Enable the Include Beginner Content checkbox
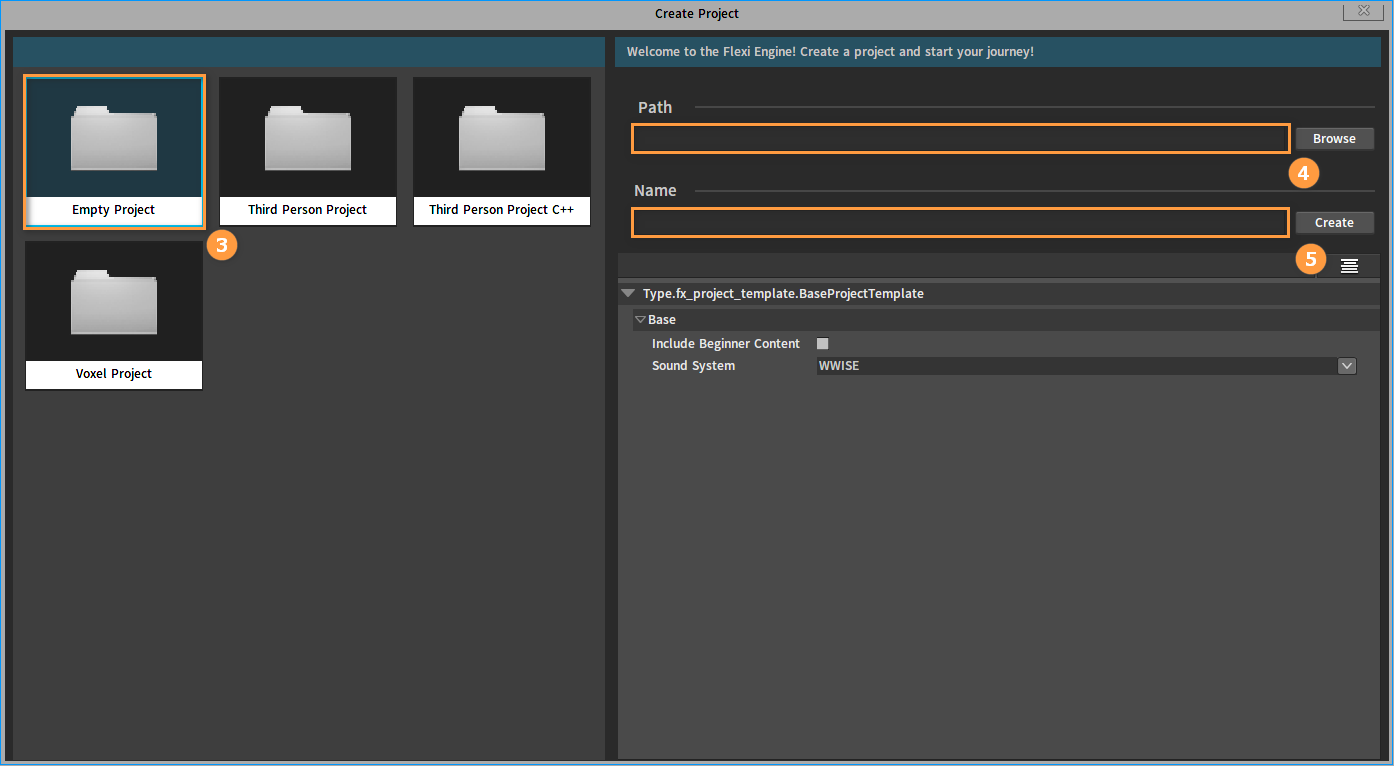Viewport: 1394px width, 766px height. click(823, 344)
